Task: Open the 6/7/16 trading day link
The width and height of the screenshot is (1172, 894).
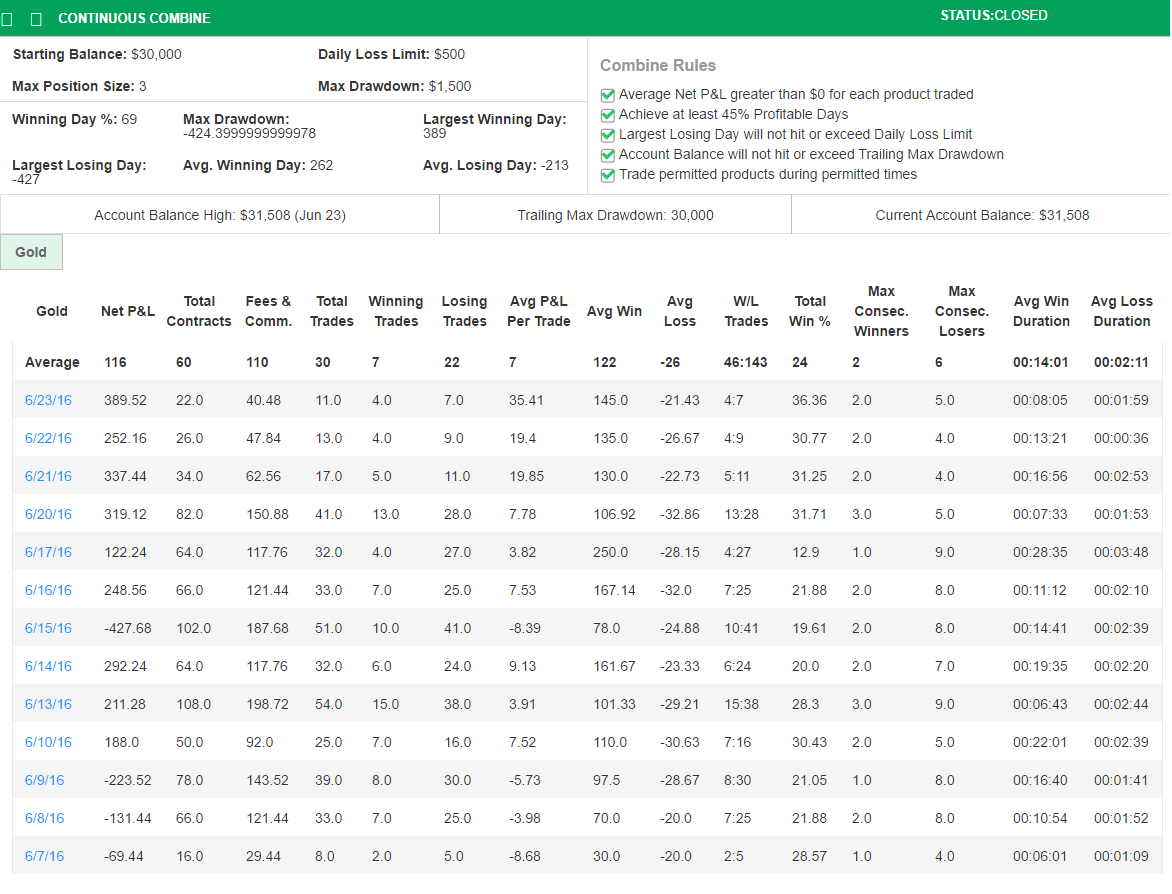Action: 44,856
